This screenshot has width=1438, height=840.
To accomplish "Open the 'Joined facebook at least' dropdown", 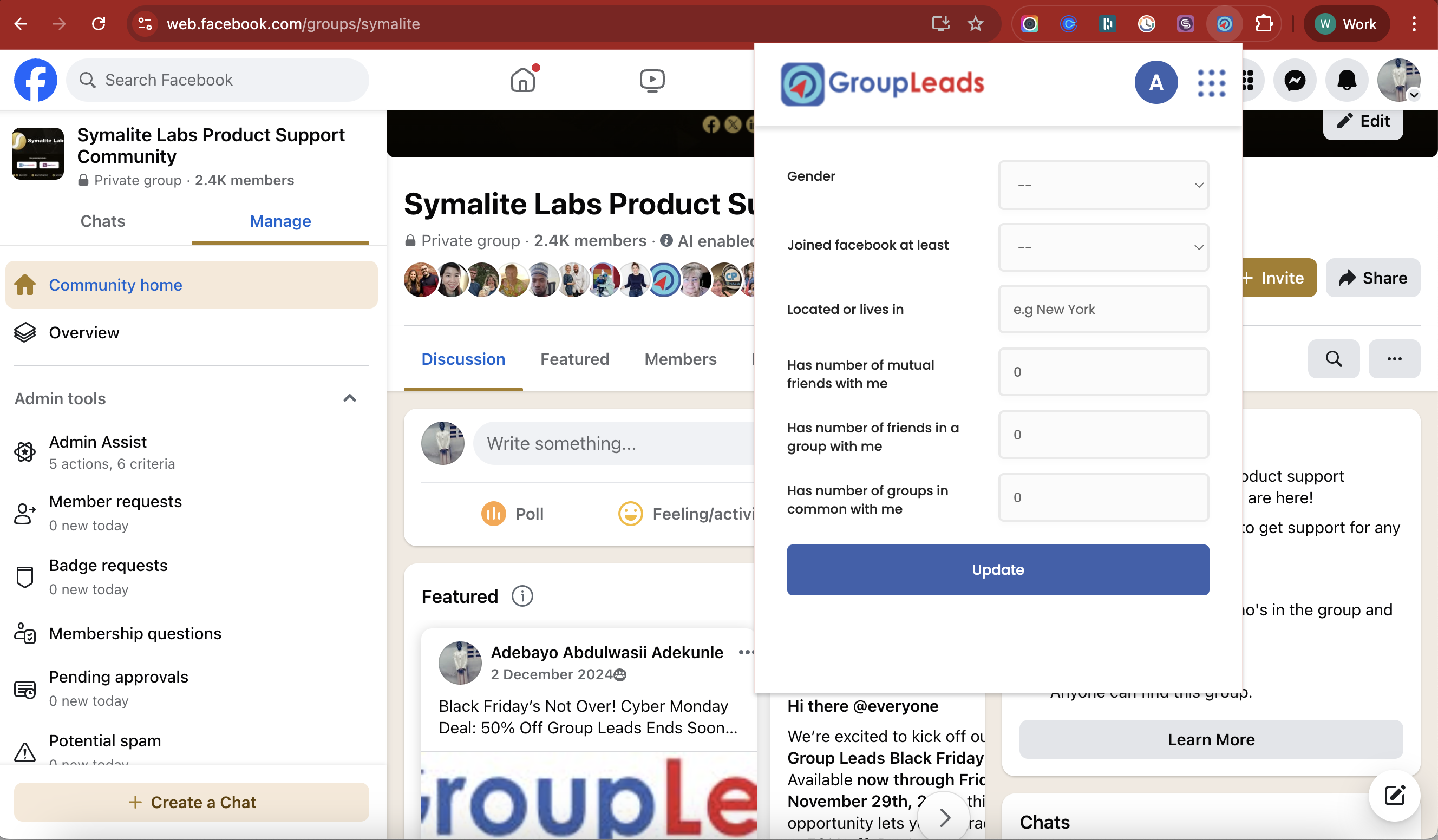I will 1103,247.
